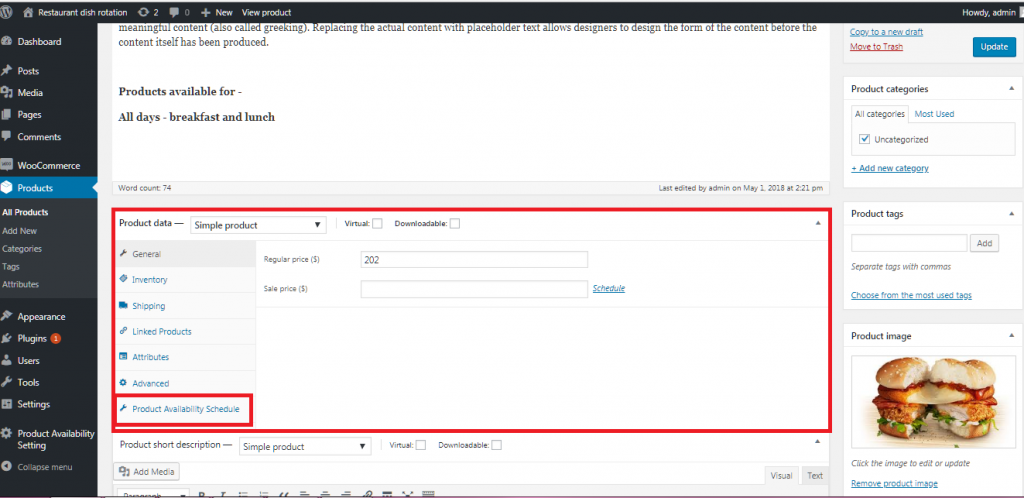
Task: Tick Virtual checkbox in Product short description
Action: click(421, 445)
